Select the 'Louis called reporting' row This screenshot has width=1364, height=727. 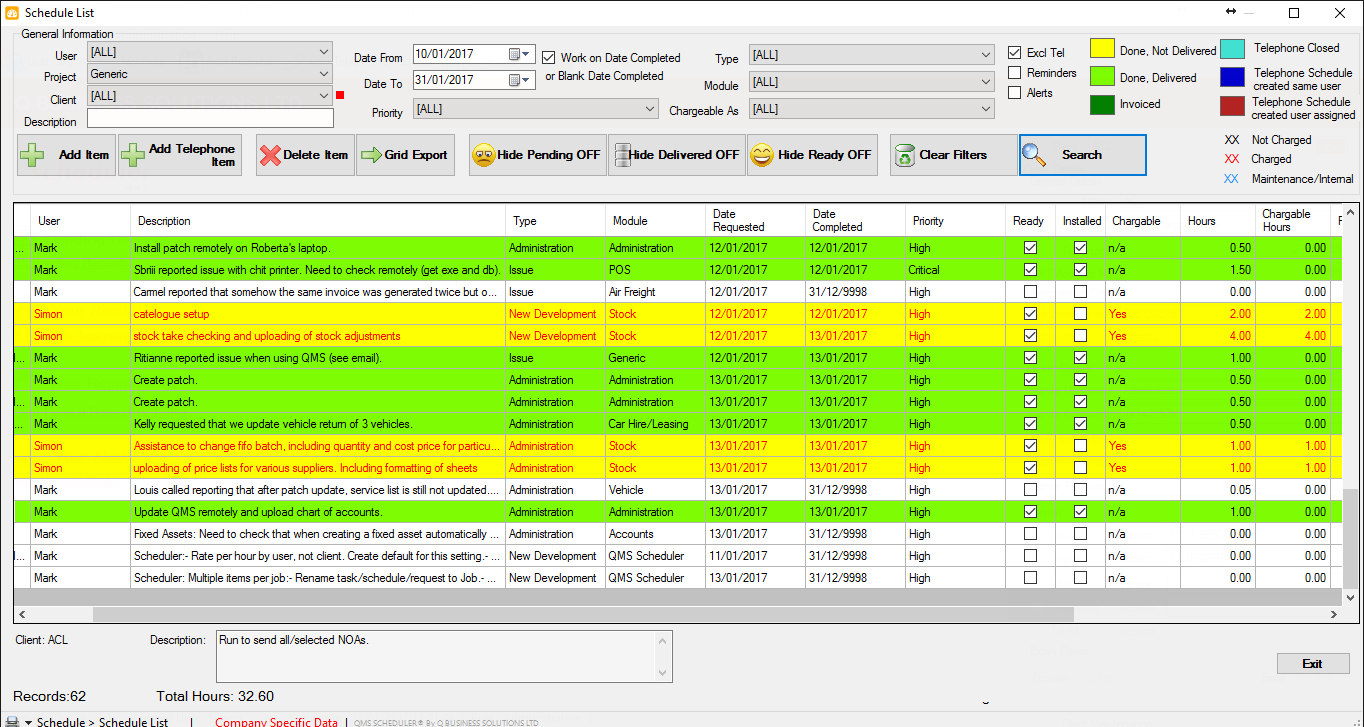point(678,490)
